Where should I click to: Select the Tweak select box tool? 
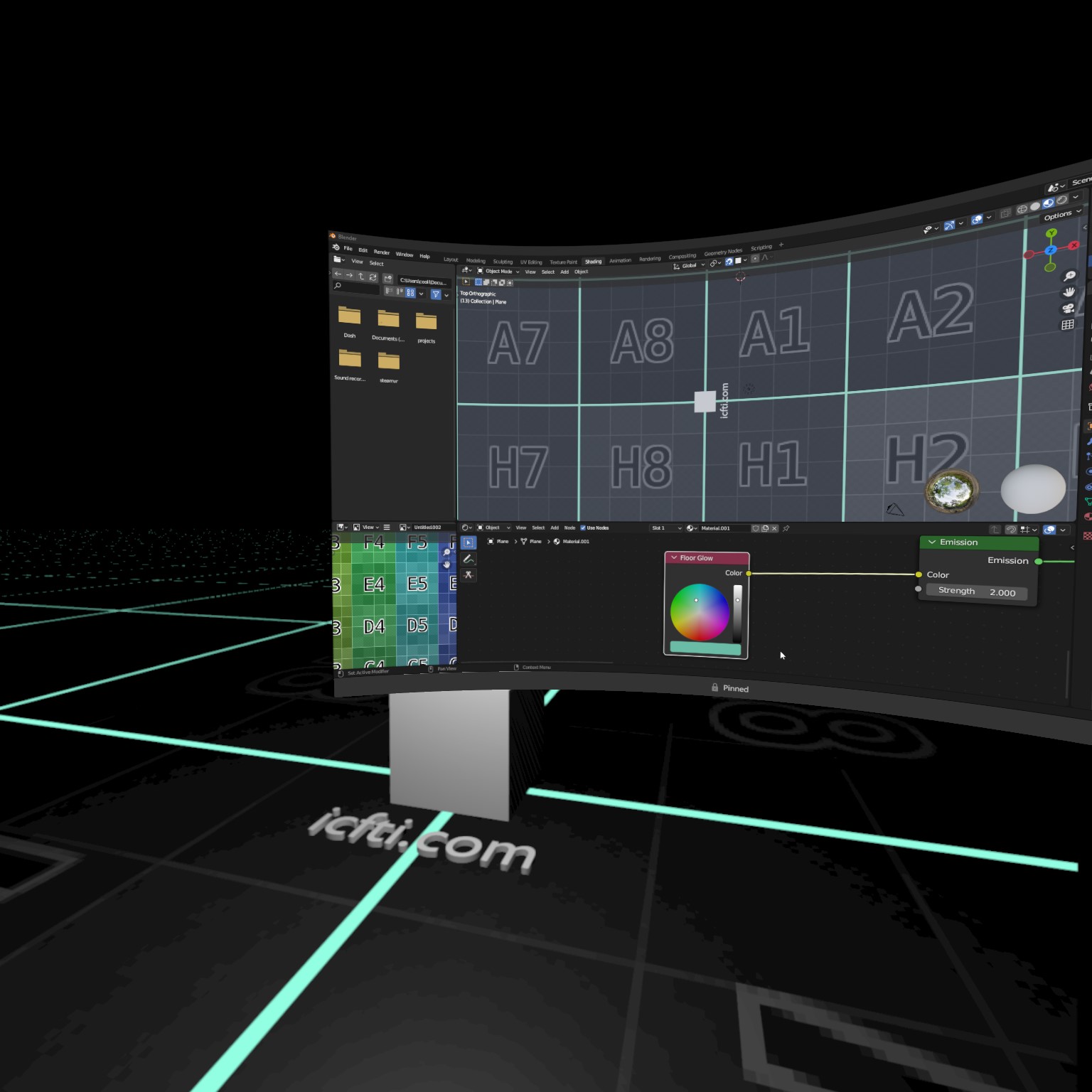[x=469, y=542]
